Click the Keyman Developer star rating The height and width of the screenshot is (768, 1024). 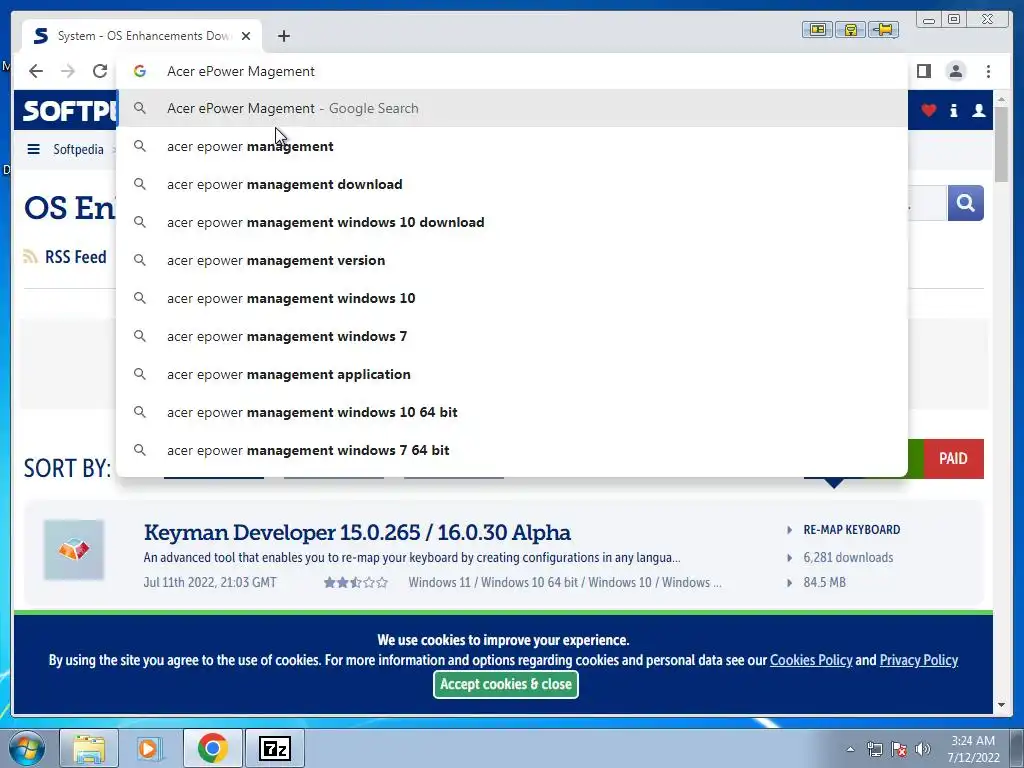(x=356, y=583)
